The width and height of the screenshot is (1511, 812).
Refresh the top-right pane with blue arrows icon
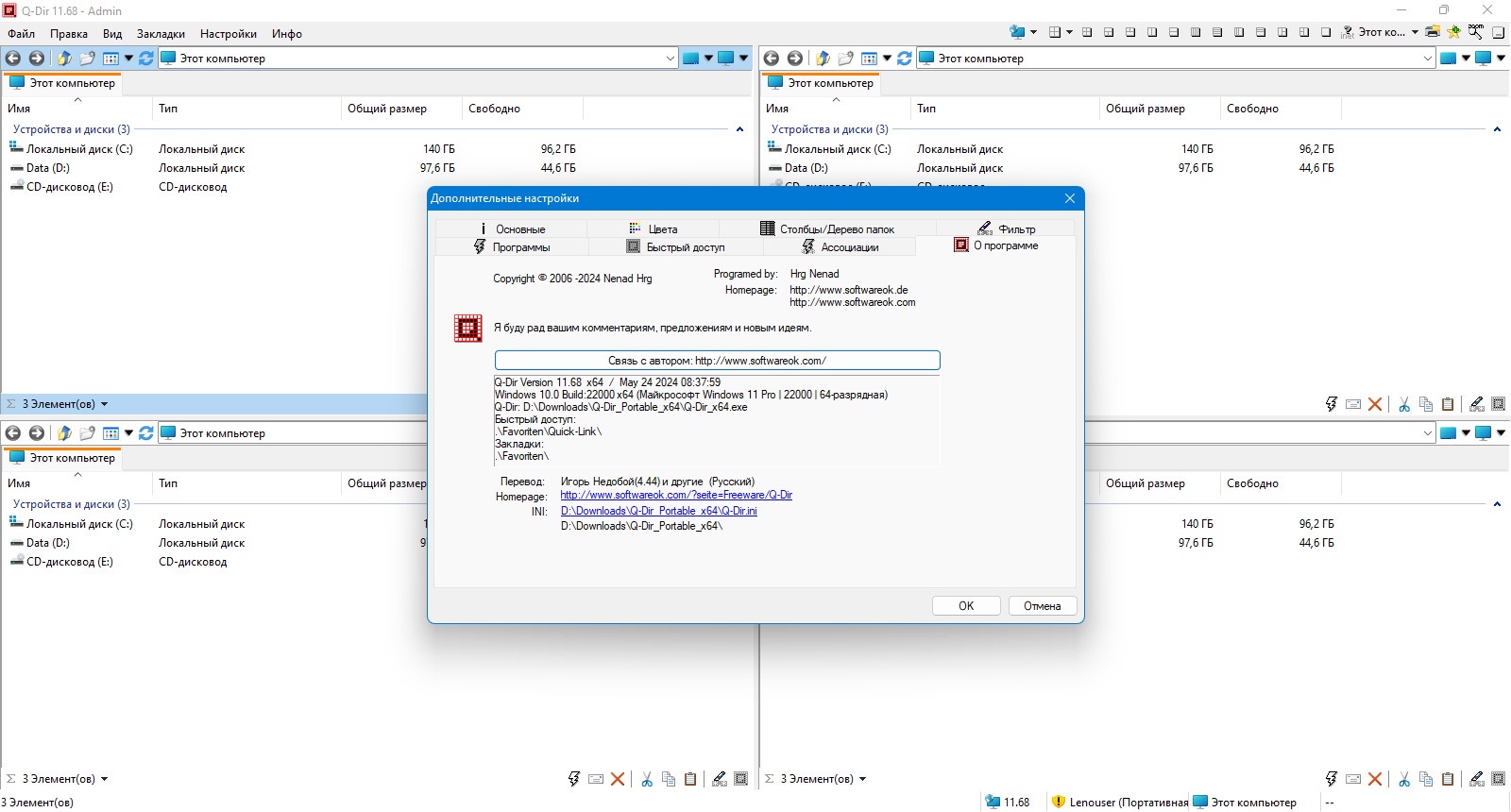pos(905,58)
